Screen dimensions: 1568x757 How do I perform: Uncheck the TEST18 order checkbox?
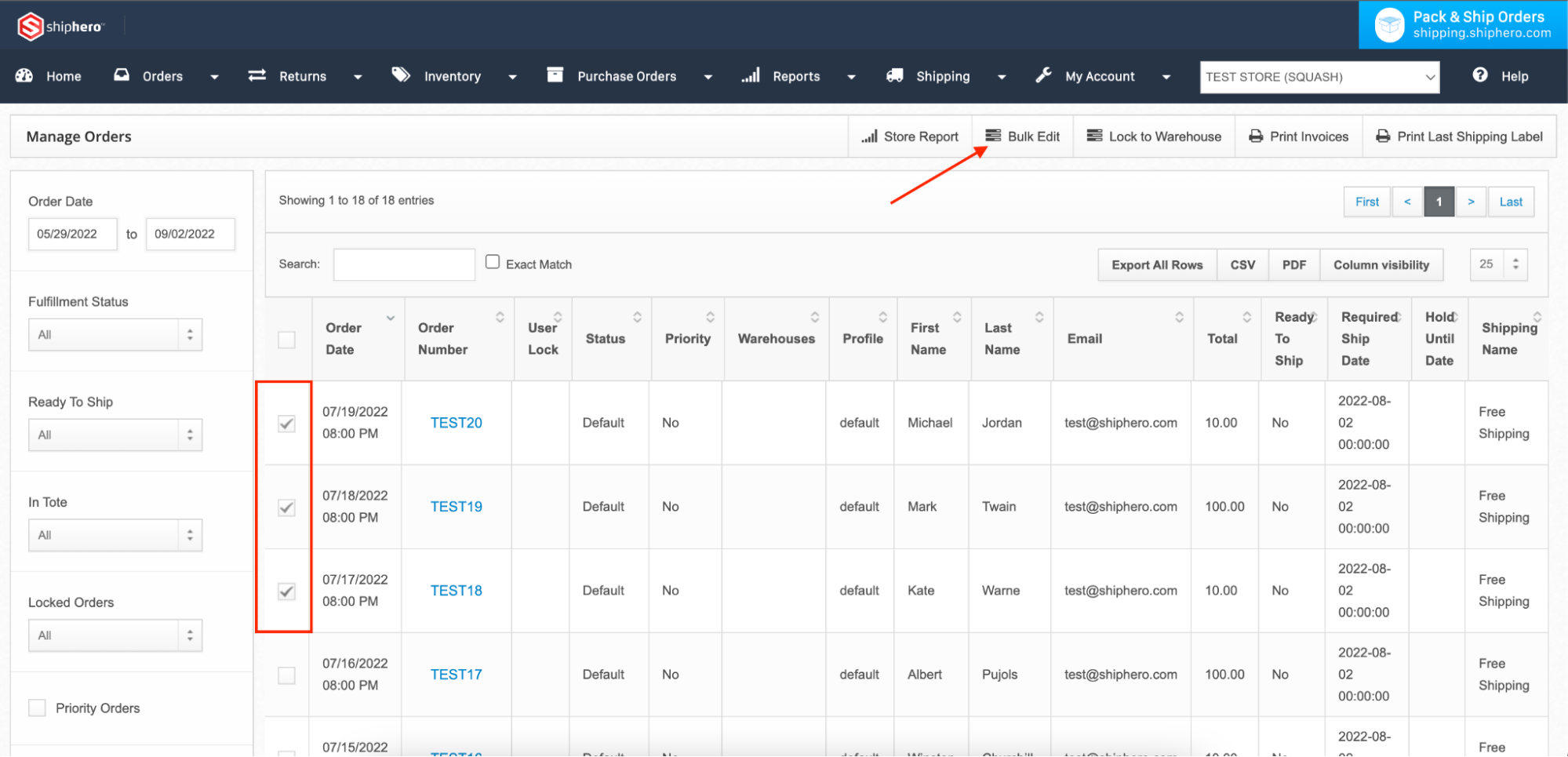(x=287, y=591)
